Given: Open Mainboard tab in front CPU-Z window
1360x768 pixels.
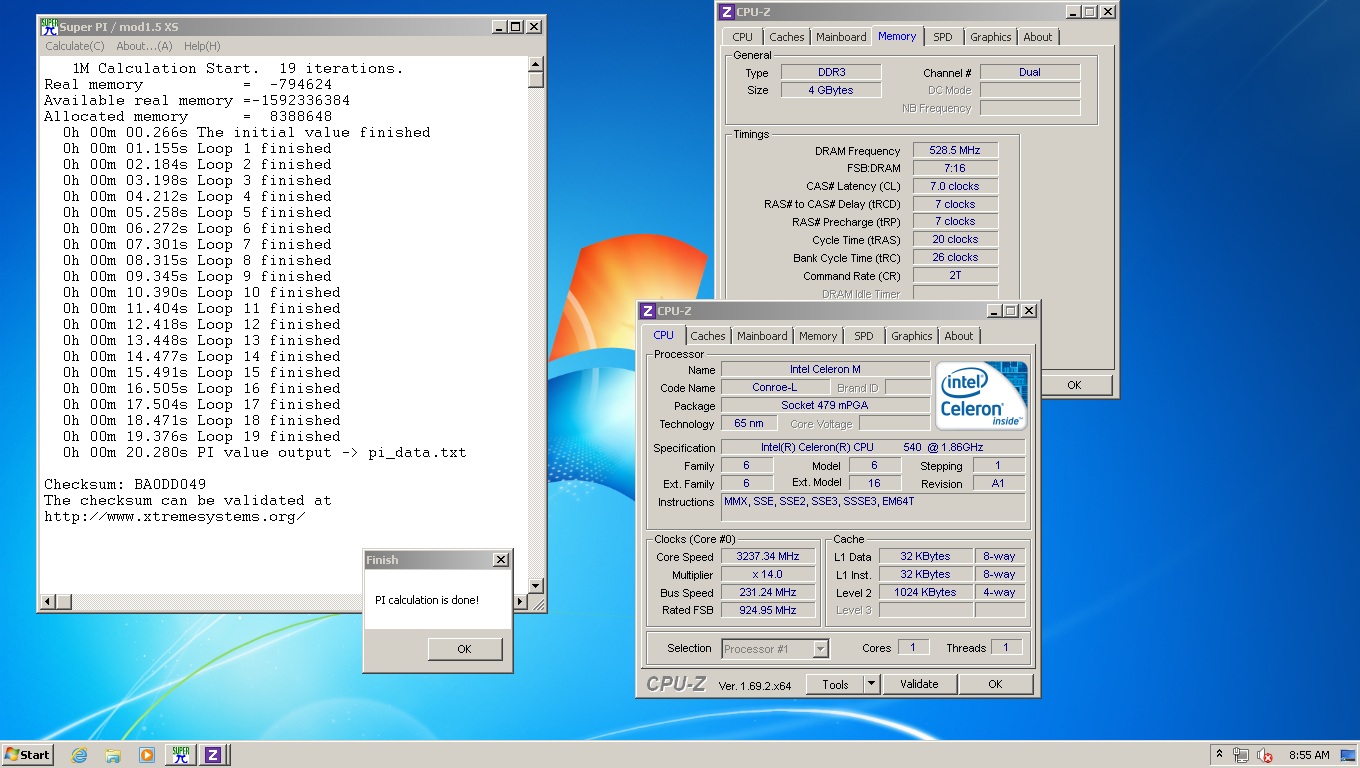Looking at the screenshot, I should pos(762,336).
